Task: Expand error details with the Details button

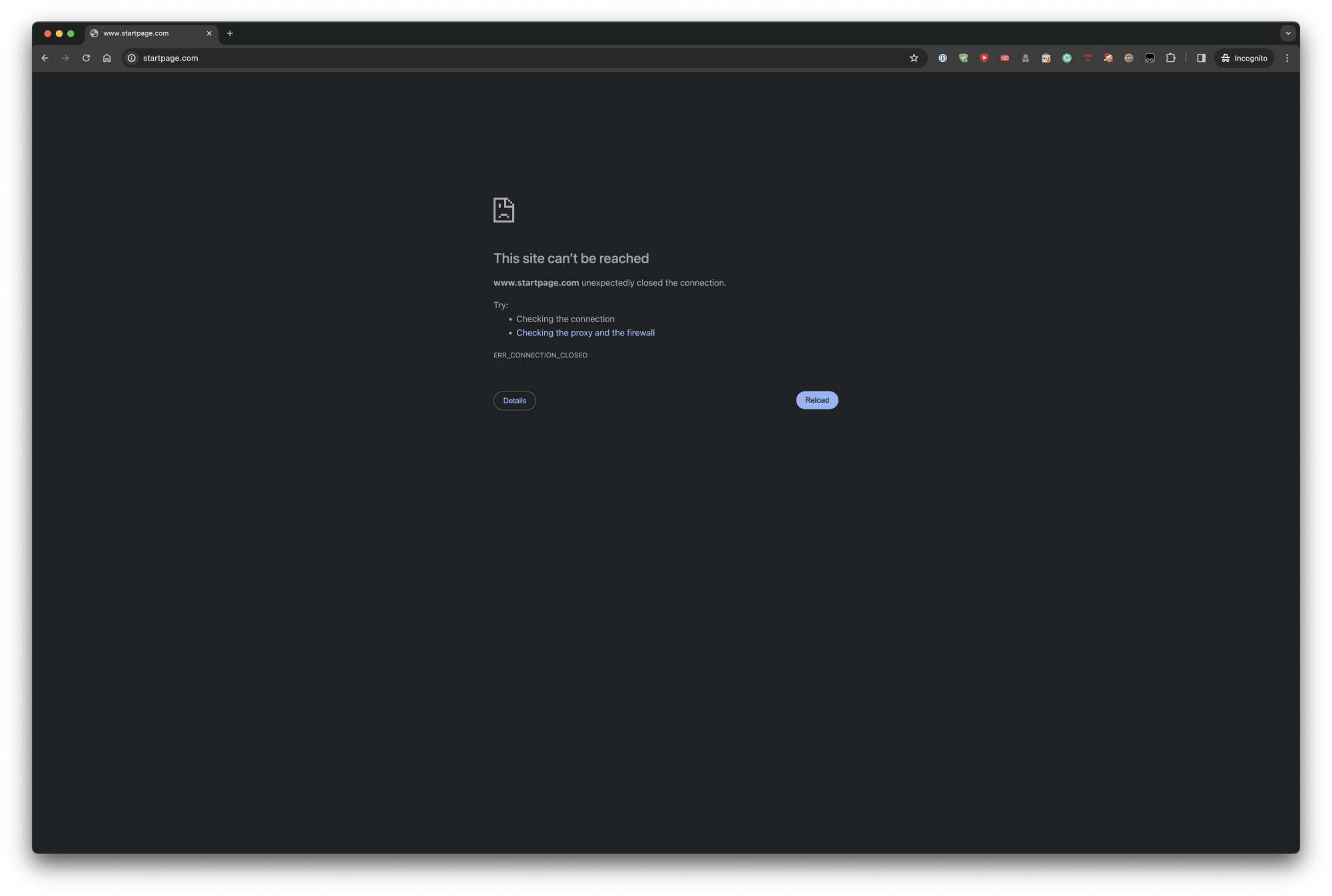Action: click(513, 400)
